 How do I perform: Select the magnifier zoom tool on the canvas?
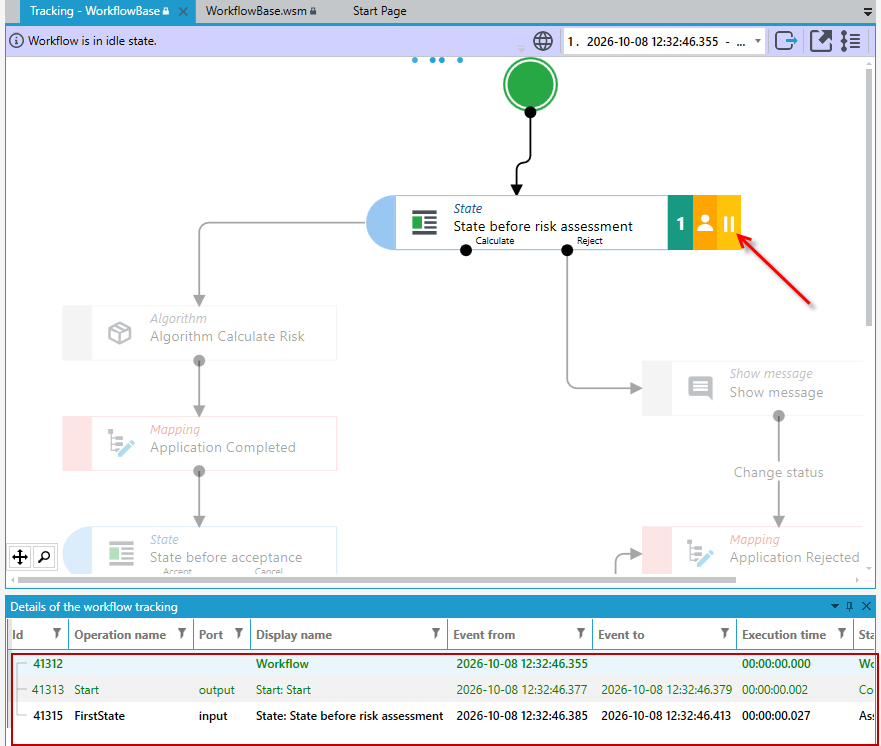click(44, 557)
